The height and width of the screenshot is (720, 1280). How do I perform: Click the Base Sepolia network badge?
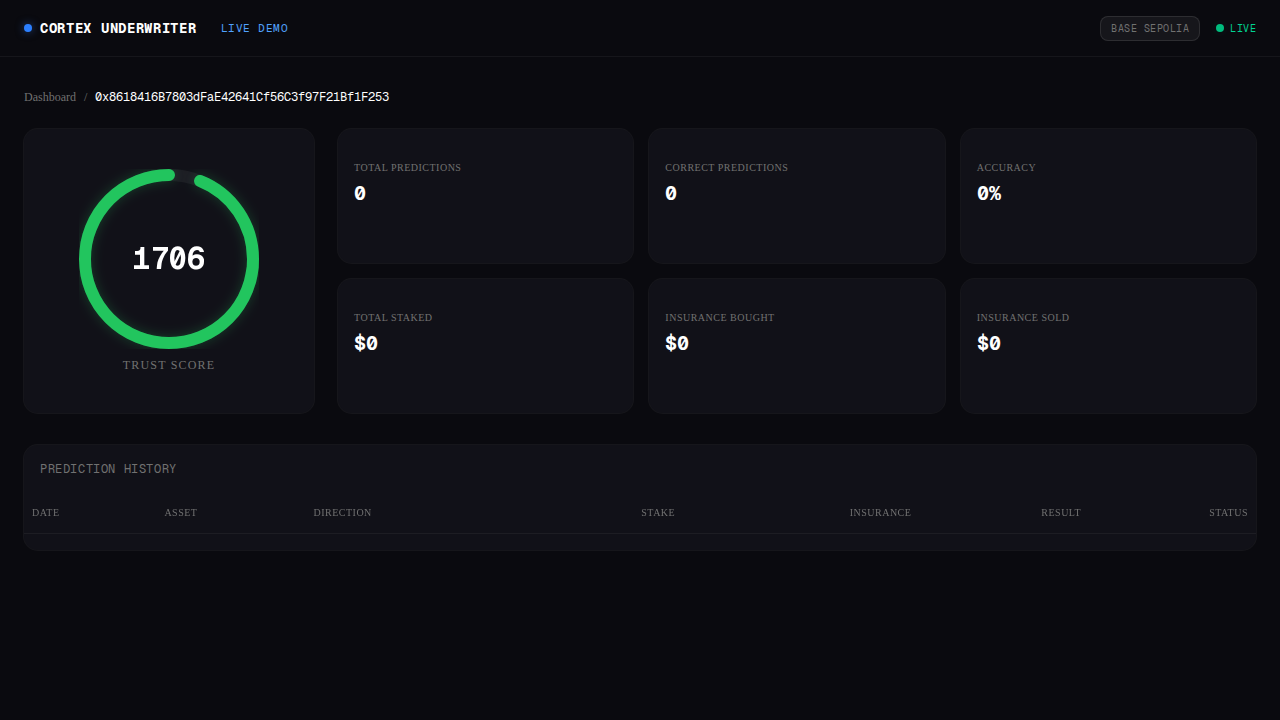[x=1150, y=28]
